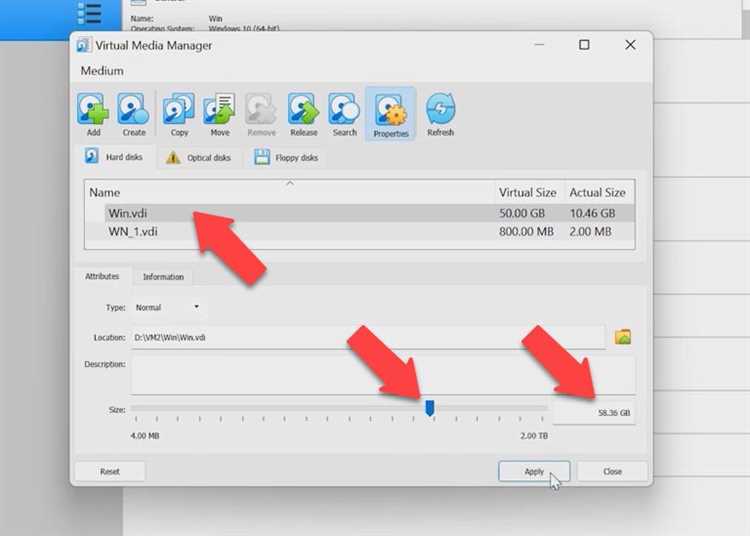
Task: Click the list icon in background VirtualBox window
Action: pyautogui.click(x=89, y=12)
